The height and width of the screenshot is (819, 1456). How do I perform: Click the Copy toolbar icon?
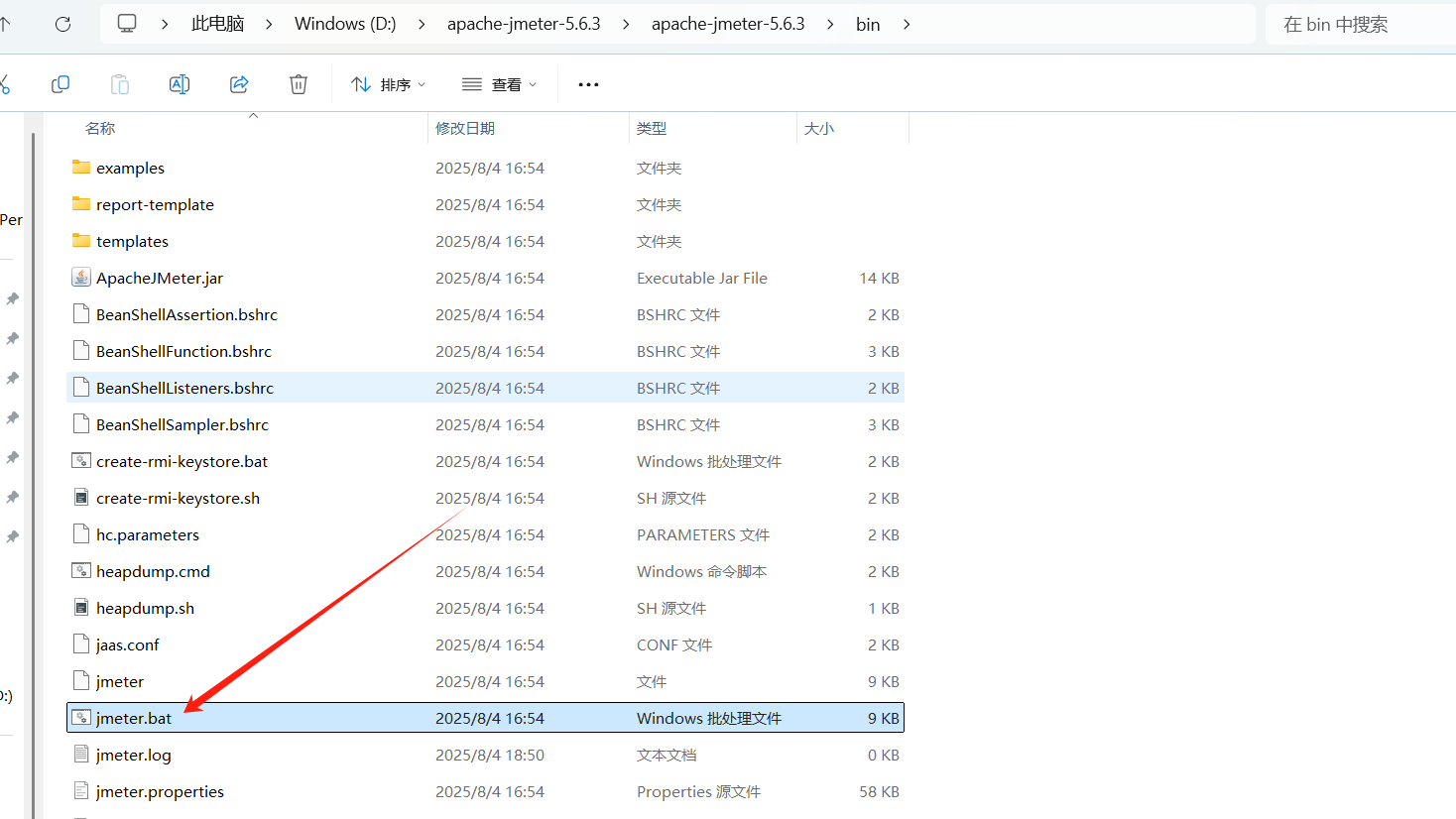point(61,84)
